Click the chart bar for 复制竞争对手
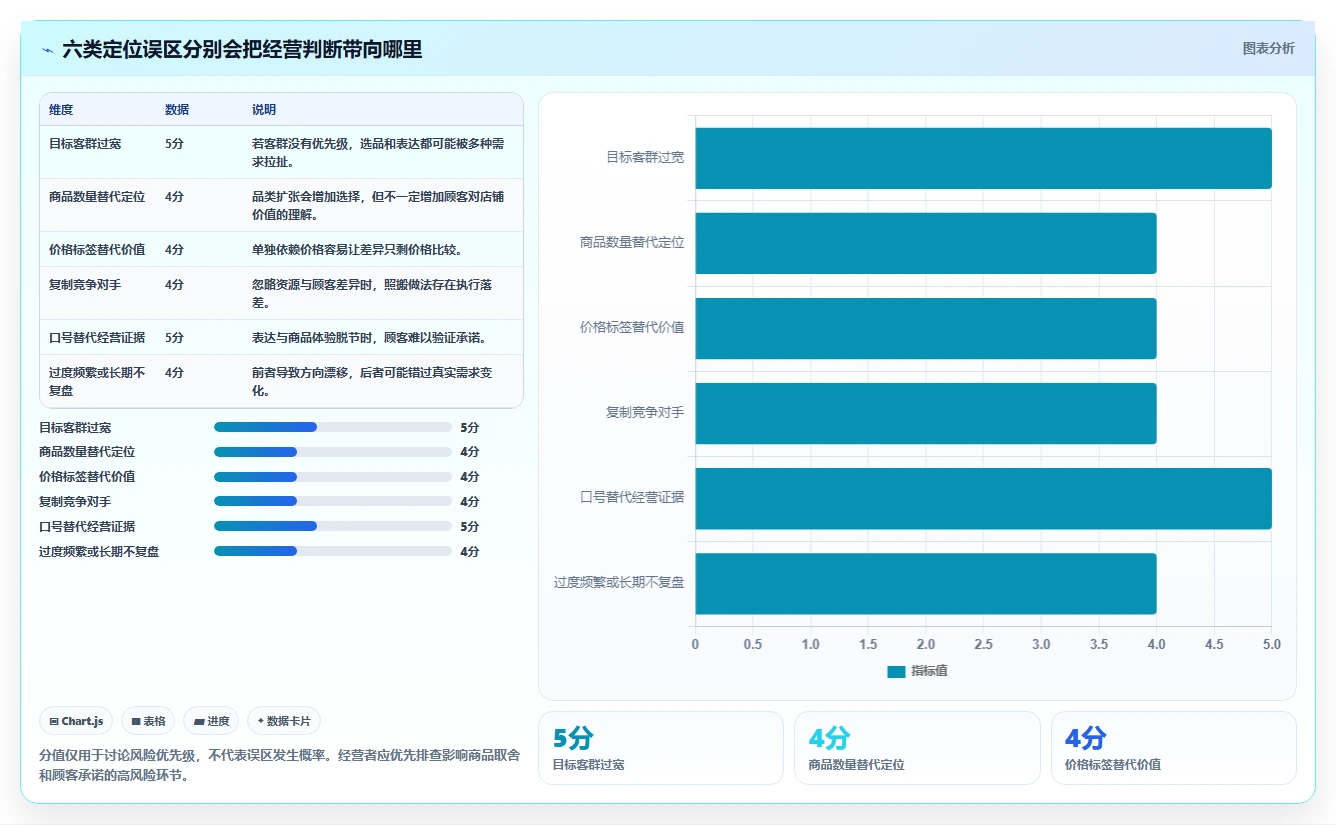1336x825 pixels. 926,413
